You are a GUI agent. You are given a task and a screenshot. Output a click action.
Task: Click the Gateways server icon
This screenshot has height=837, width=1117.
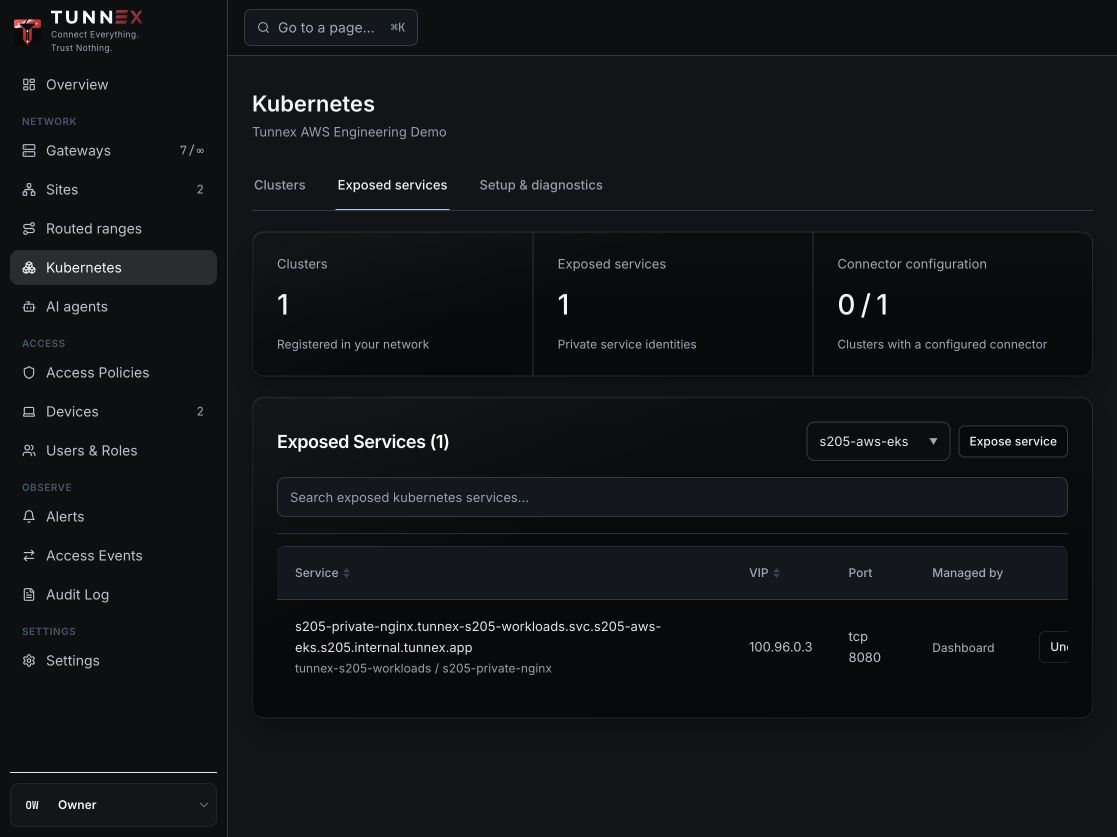(x=28, y=150)
